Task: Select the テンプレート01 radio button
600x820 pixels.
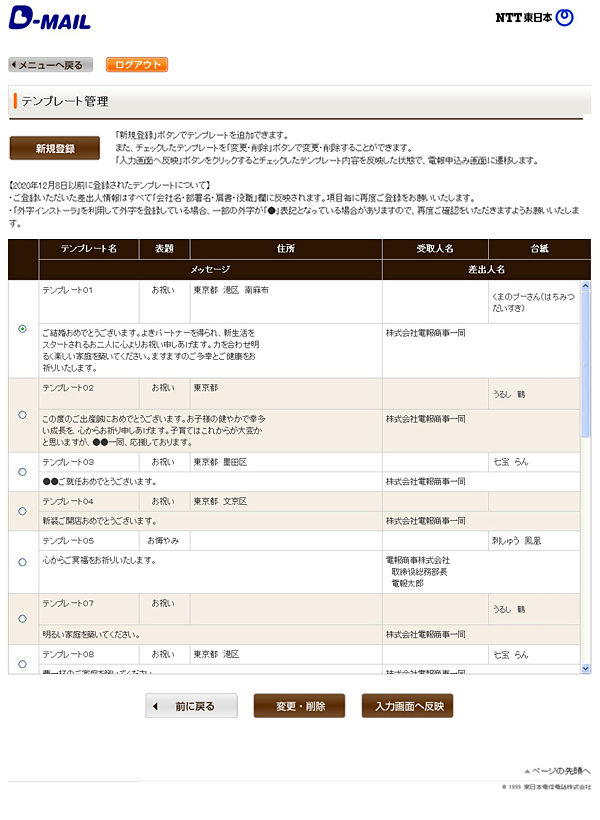Action: [x=22, y=329]
